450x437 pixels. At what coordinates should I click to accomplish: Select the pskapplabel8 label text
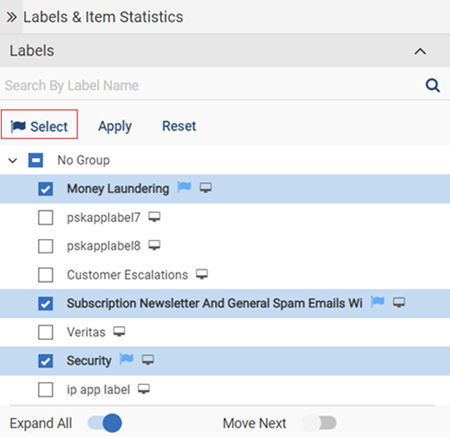pos(103,247)
